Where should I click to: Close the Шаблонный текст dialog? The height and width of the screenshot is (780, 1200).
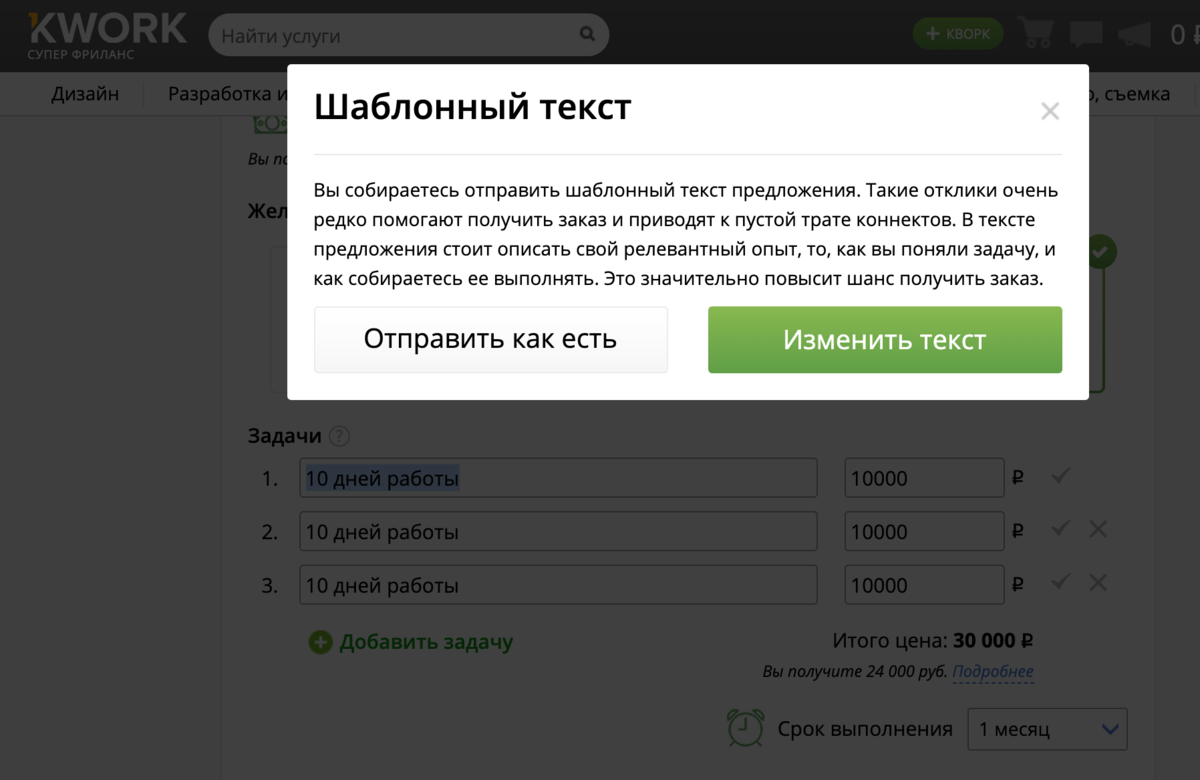(1049, 111)
